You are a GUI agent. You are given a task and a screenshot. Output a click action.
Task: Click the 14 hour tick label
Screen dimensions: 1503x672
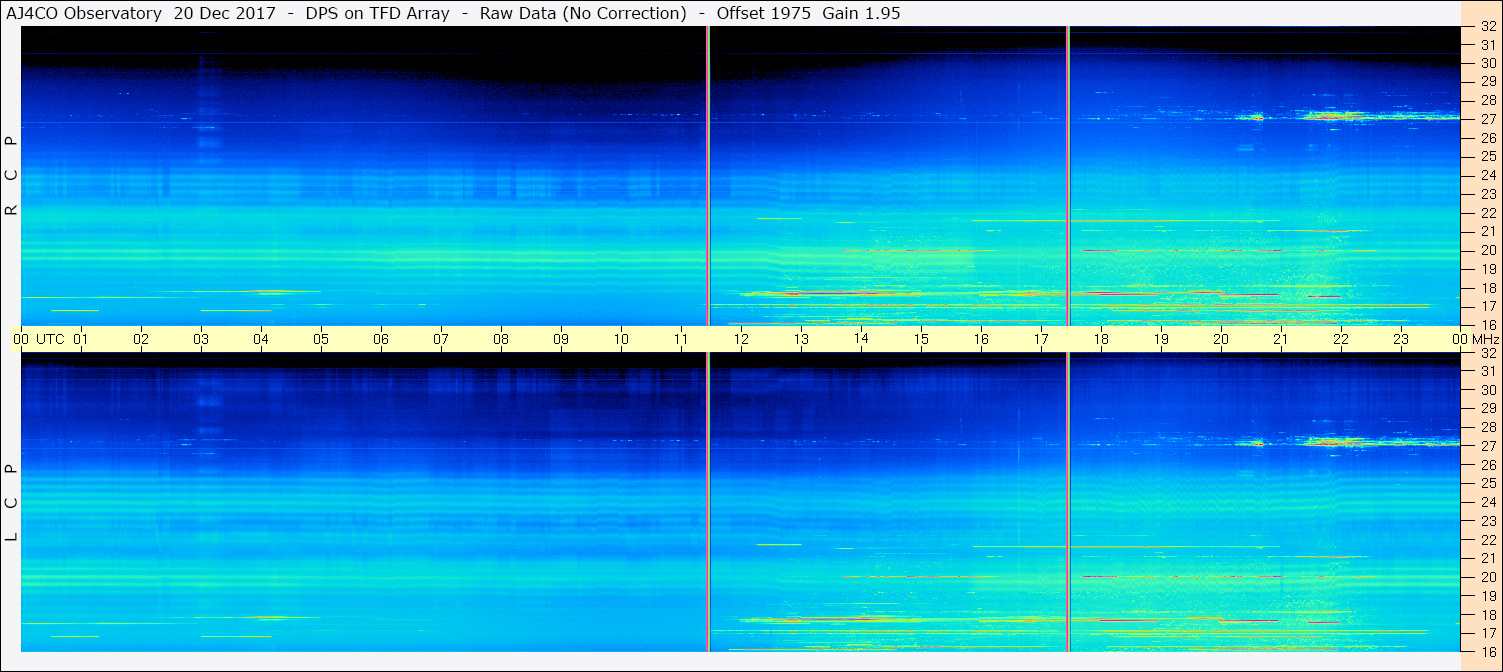[x=861, y=339]
